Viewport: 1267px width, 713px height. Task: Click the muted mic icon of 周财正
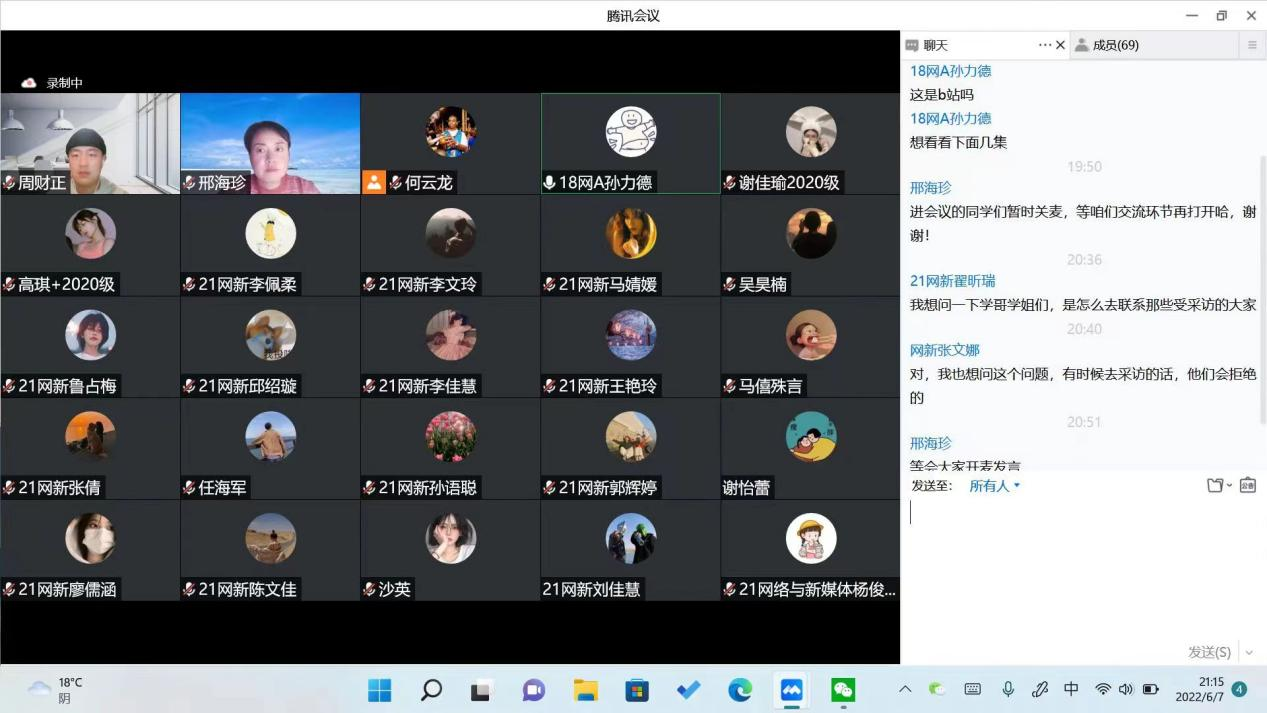pyautogui.click(x=9, y=183)
